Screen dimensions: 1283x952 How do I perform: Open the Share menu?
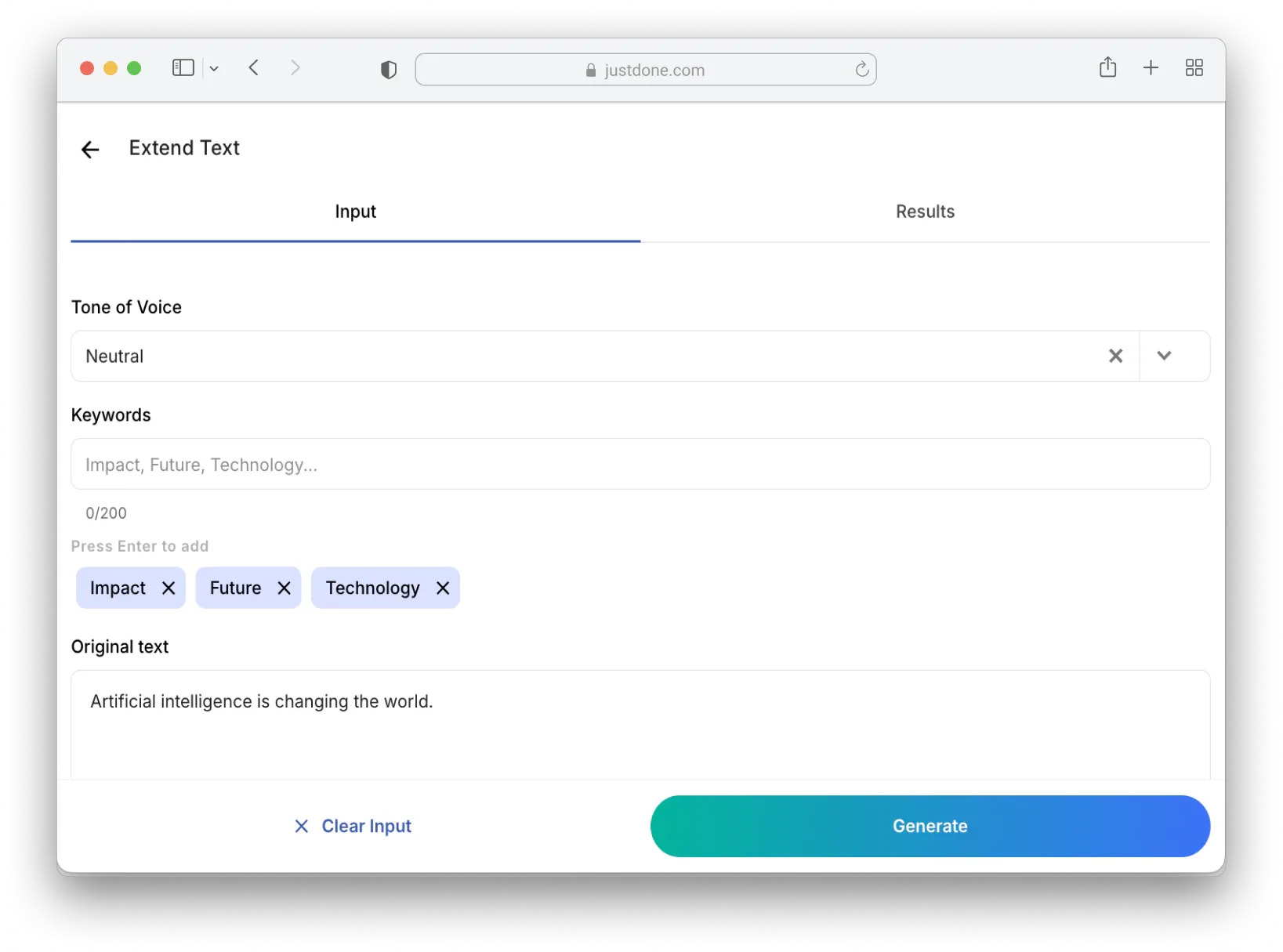1107,68
